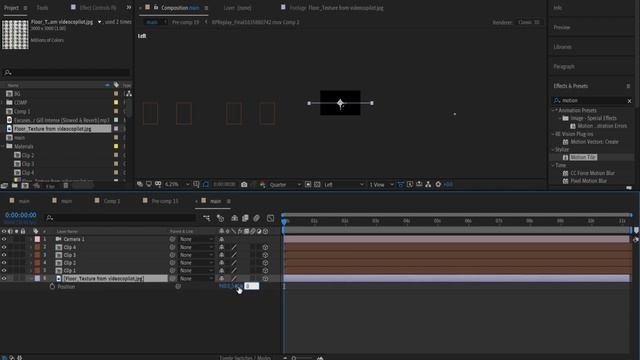Collapse the Materials folder in Project
The image size is (640, 360).
[3, 146]
